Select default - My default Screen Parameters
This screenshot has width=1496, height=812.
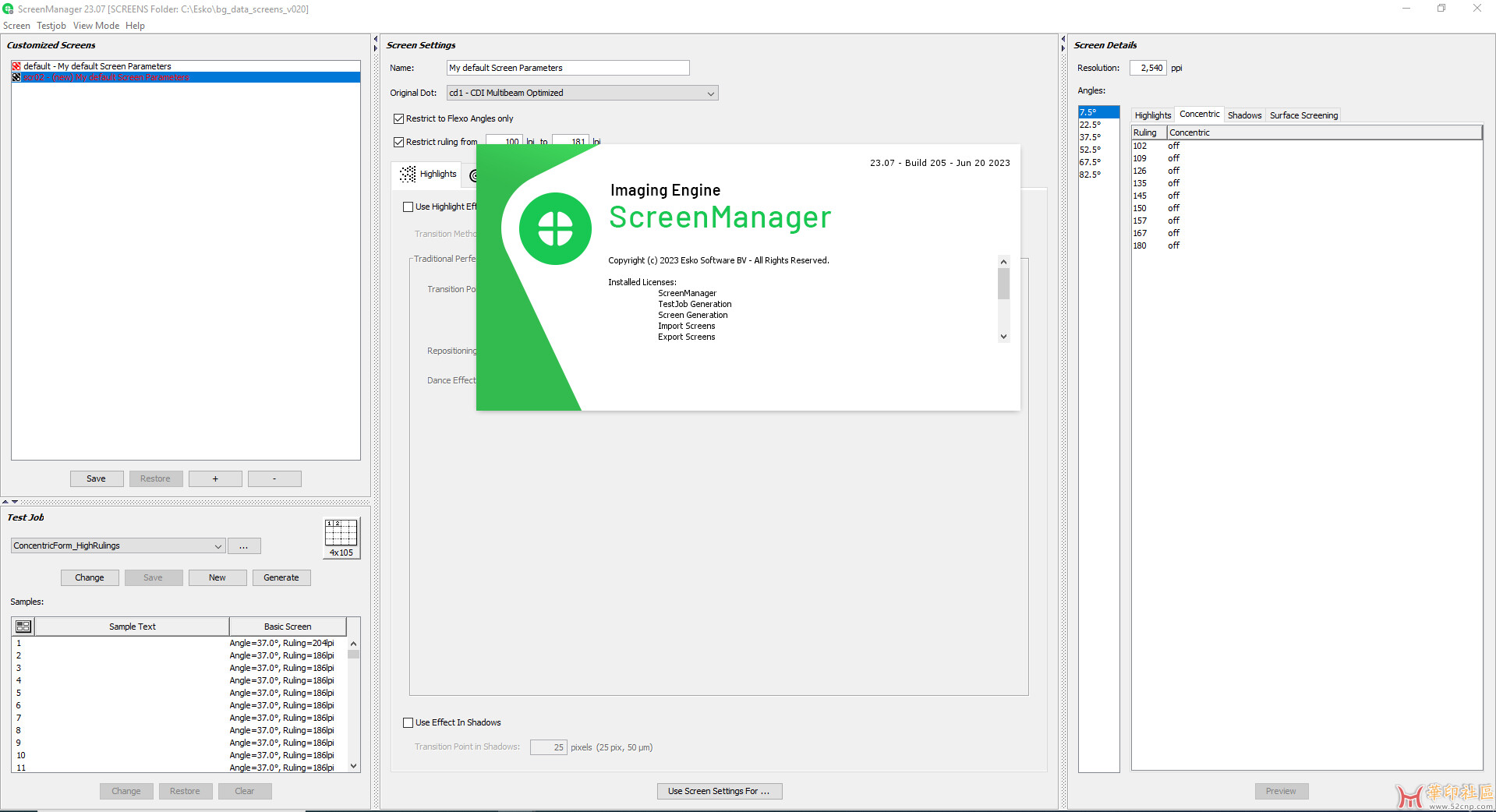point(186,66)
